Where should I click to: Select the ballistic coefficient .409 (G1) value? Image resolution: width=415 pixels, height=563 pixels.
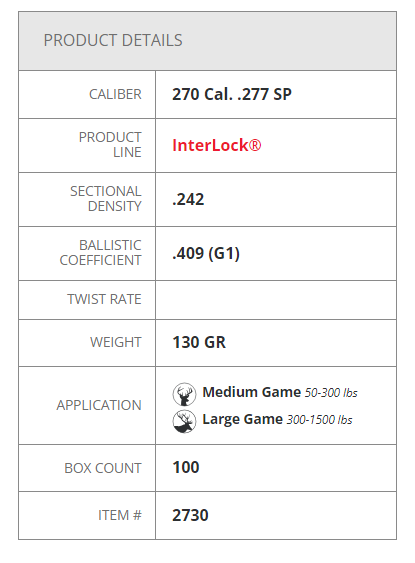click(206, 253)
